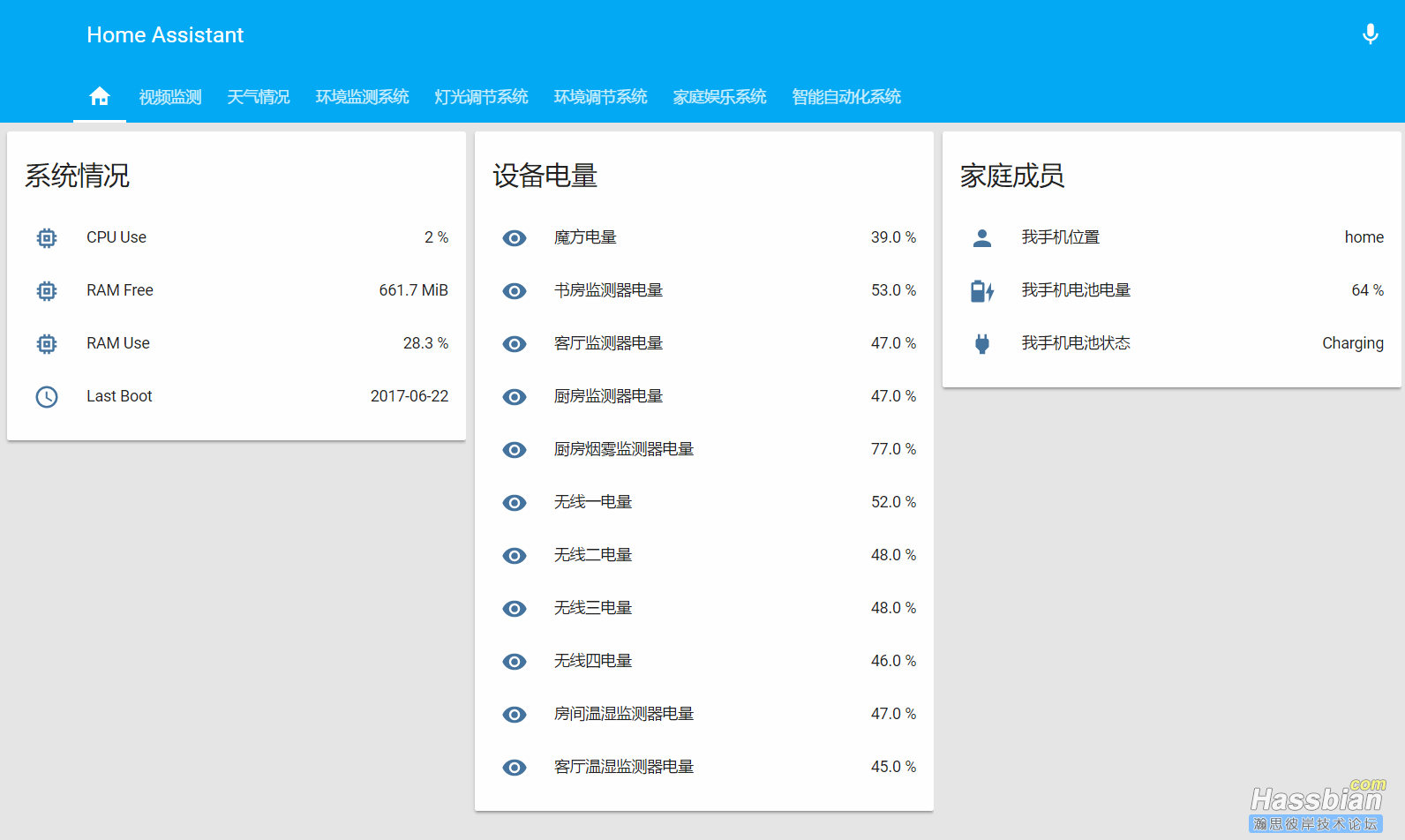Open the RAM Use entry
1405x840 pixels.
point(237,343)
